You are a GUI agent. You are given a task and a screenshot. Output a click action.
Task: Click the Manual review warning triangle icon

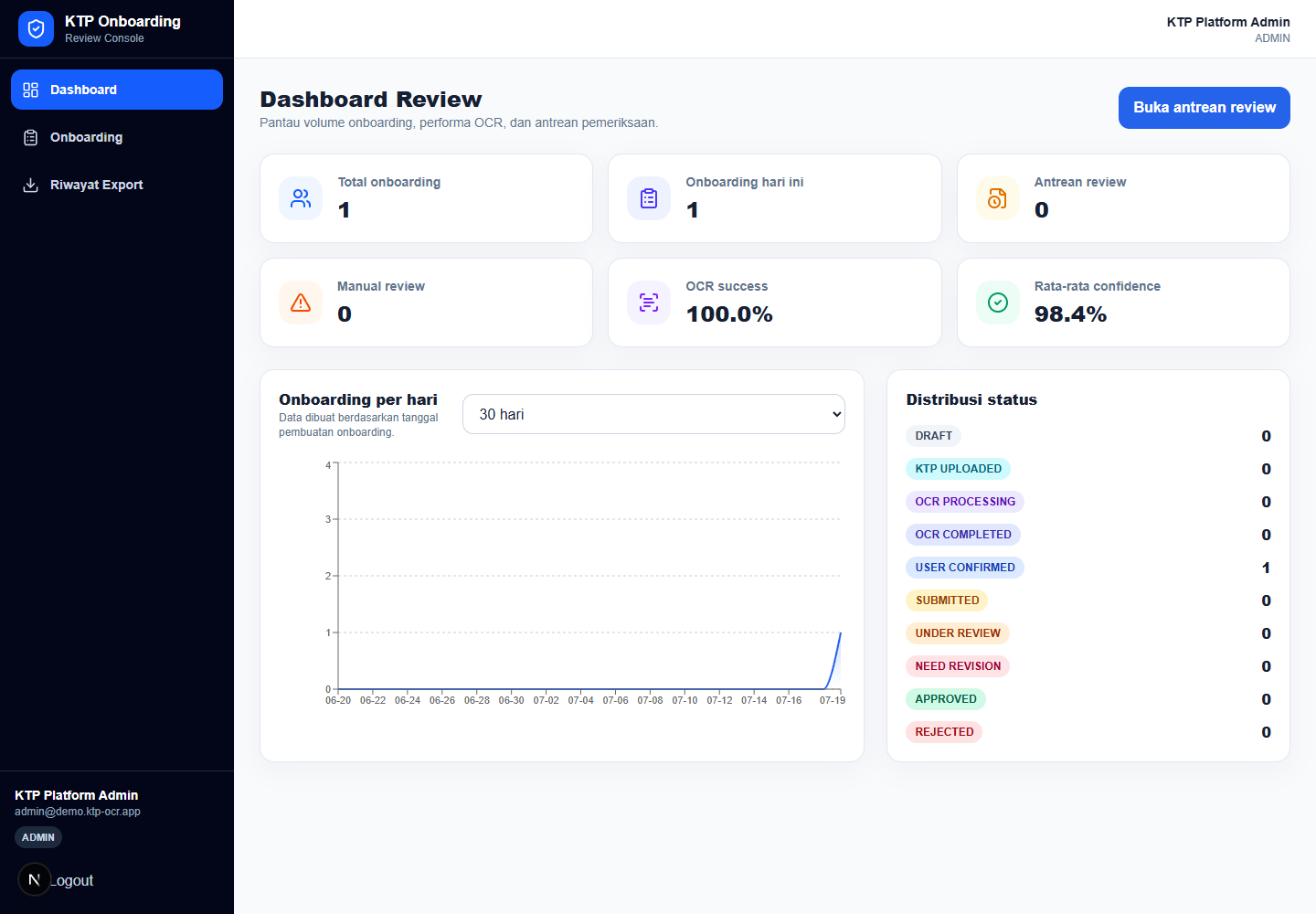point(301,303)
